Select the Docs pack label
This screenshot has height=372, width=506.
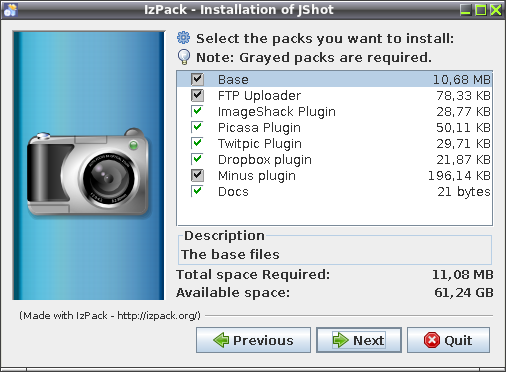[233, 192]
